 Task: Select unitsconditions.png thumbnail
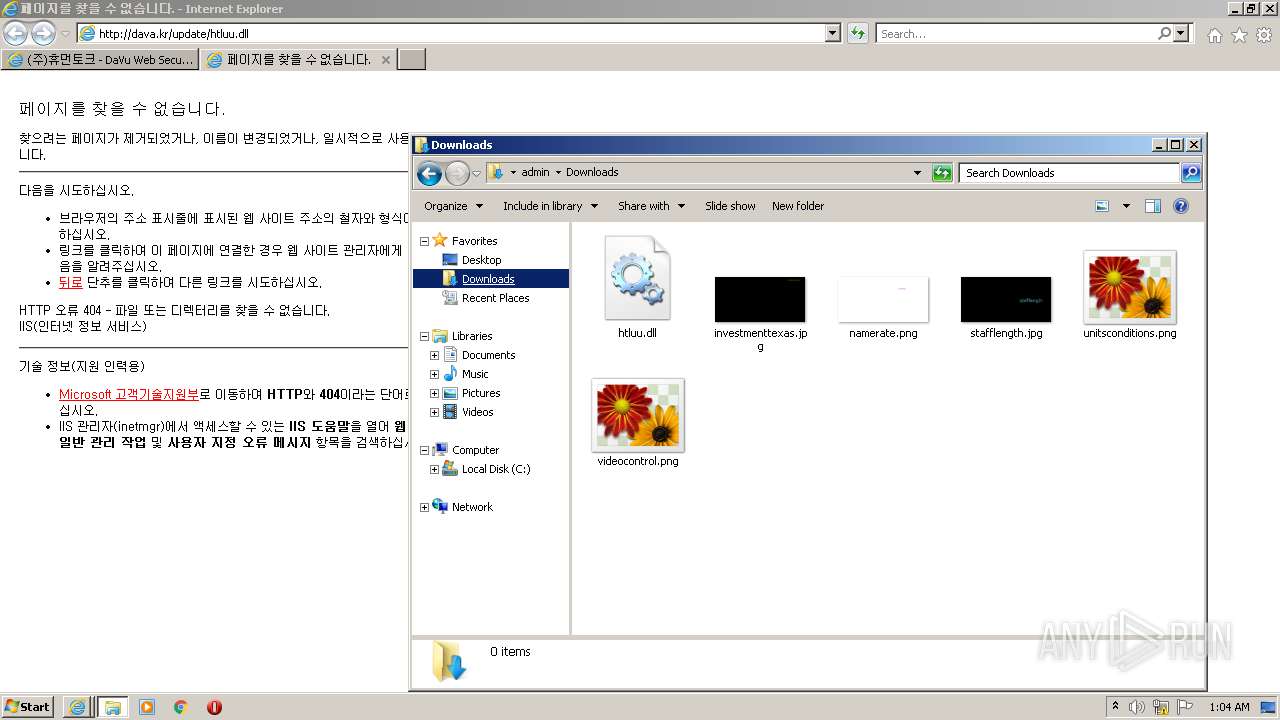click(x=1130, y=286)
